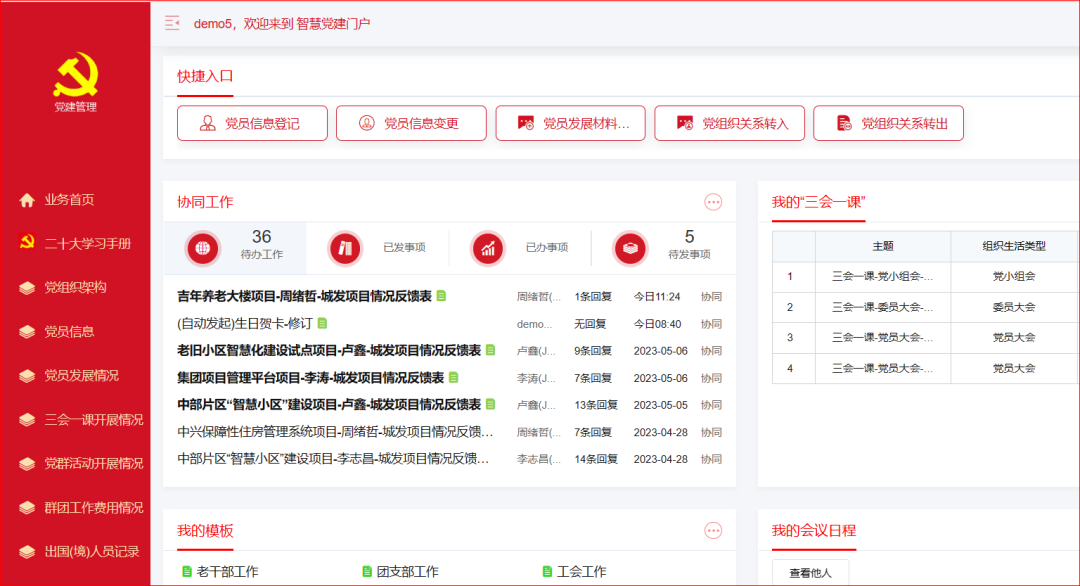The width and height of the screenshot is (1080, 586).
Task: Open the 我的模板 panel ellipsis menu
Action: click(x=713, y=529)
